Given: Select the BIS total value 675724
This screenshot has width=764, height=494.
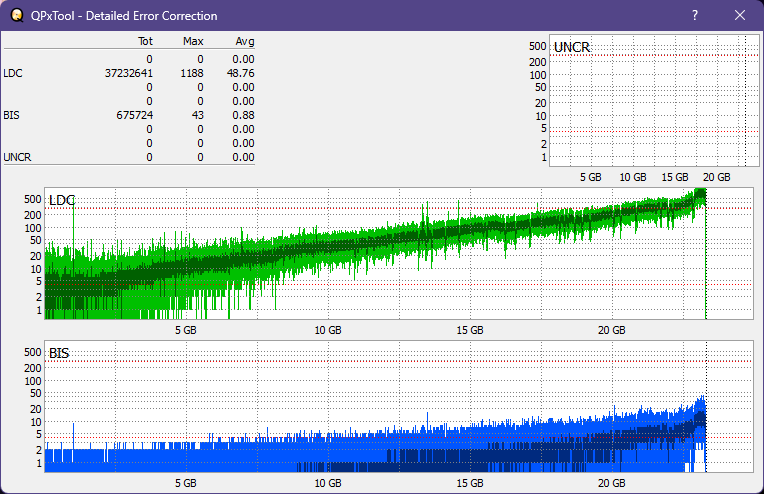Looking at the screenshot, I should [133, 115].
